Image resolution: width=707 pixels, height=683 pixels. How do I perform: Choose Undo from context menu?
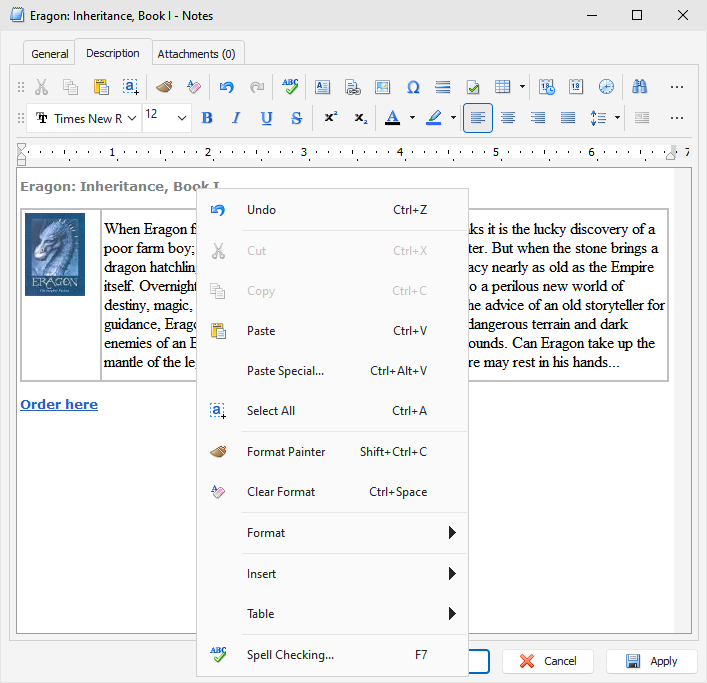[332, 210]
